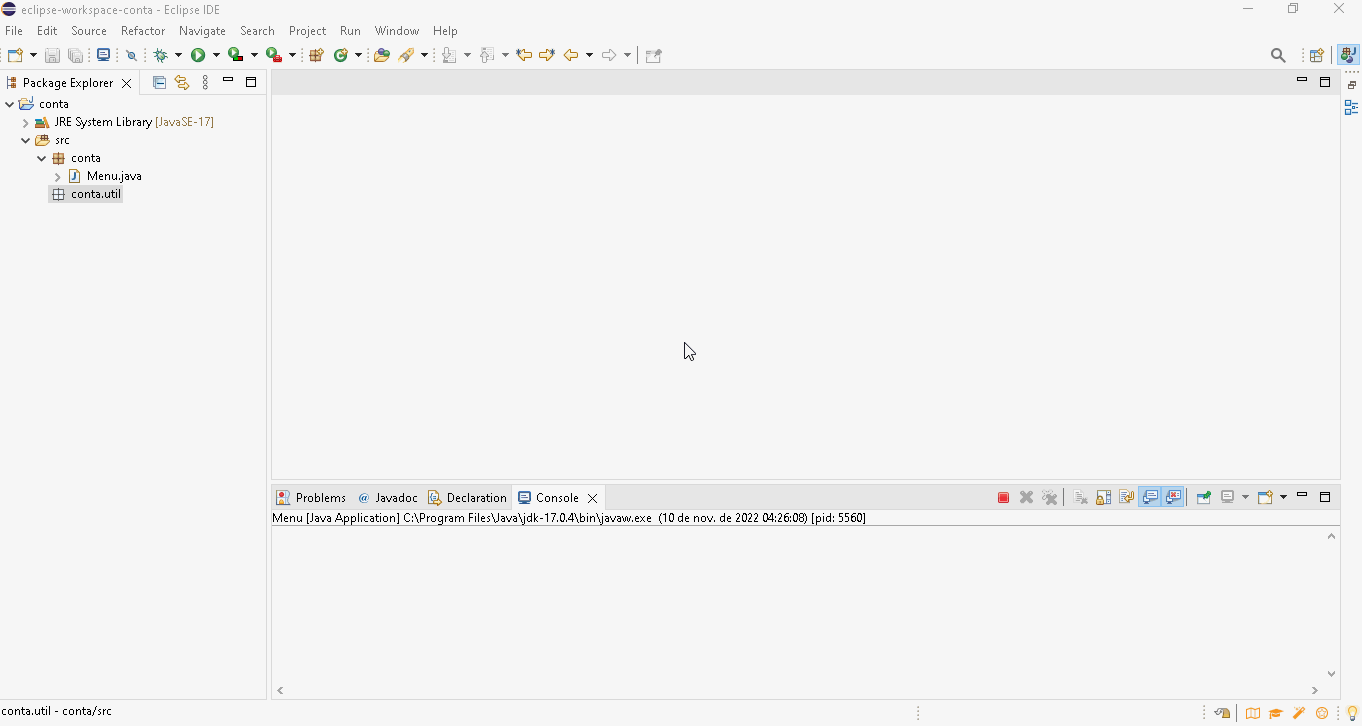1362x726 pixels.
Task: Click the New Java Package icon
Action: click(316, 55)
